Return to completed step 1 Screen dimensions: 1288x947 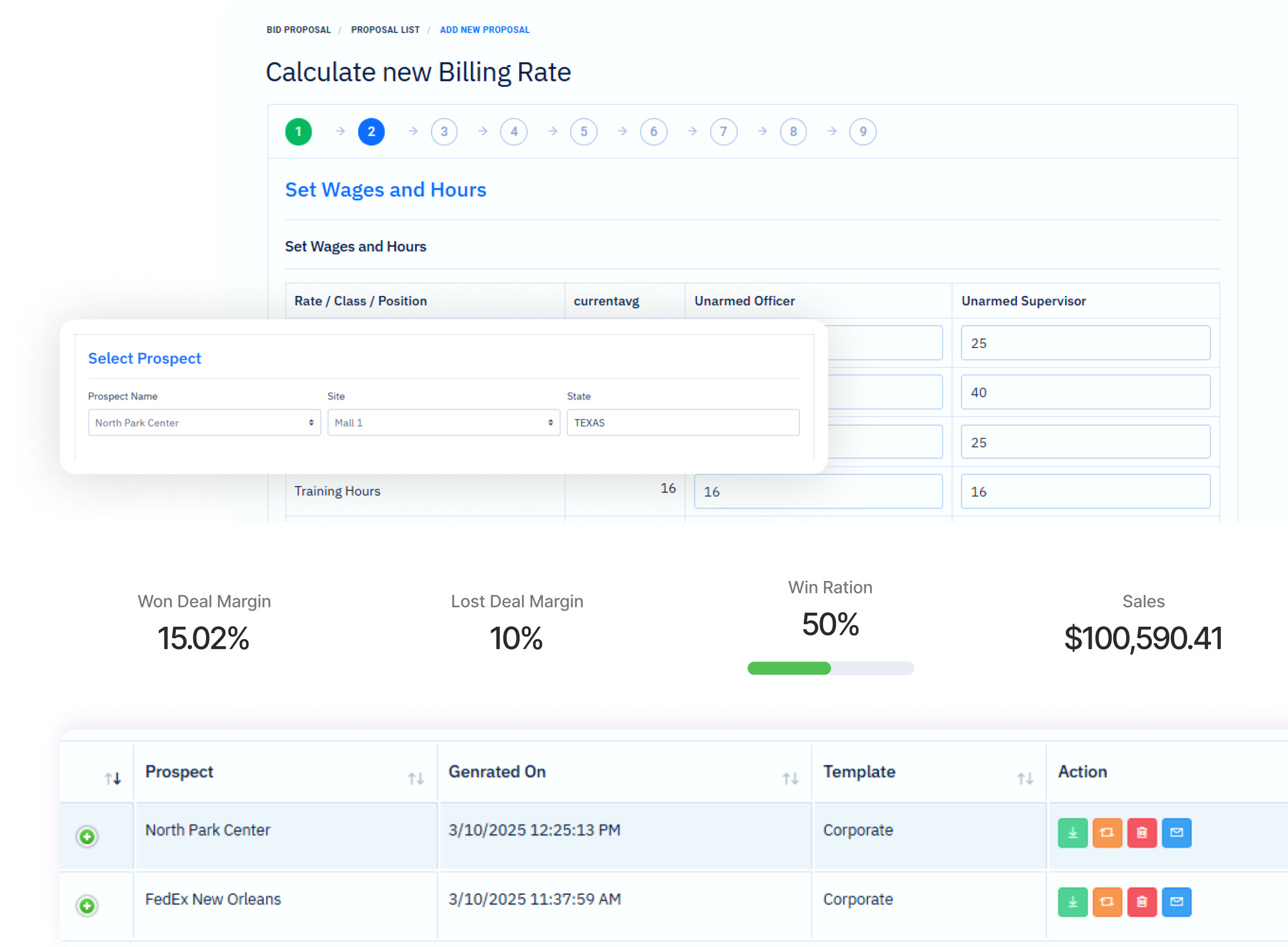(298, 132)
